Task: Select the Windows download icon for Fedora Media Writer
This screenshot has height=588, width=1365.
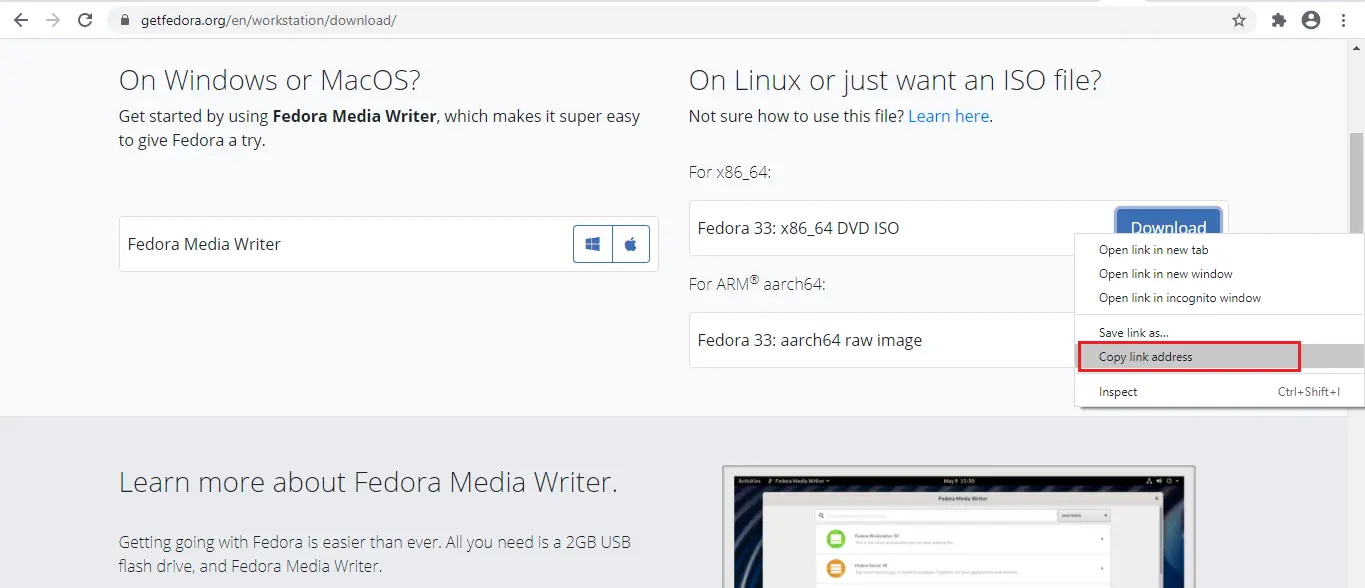Action: (x=592, y=243)
